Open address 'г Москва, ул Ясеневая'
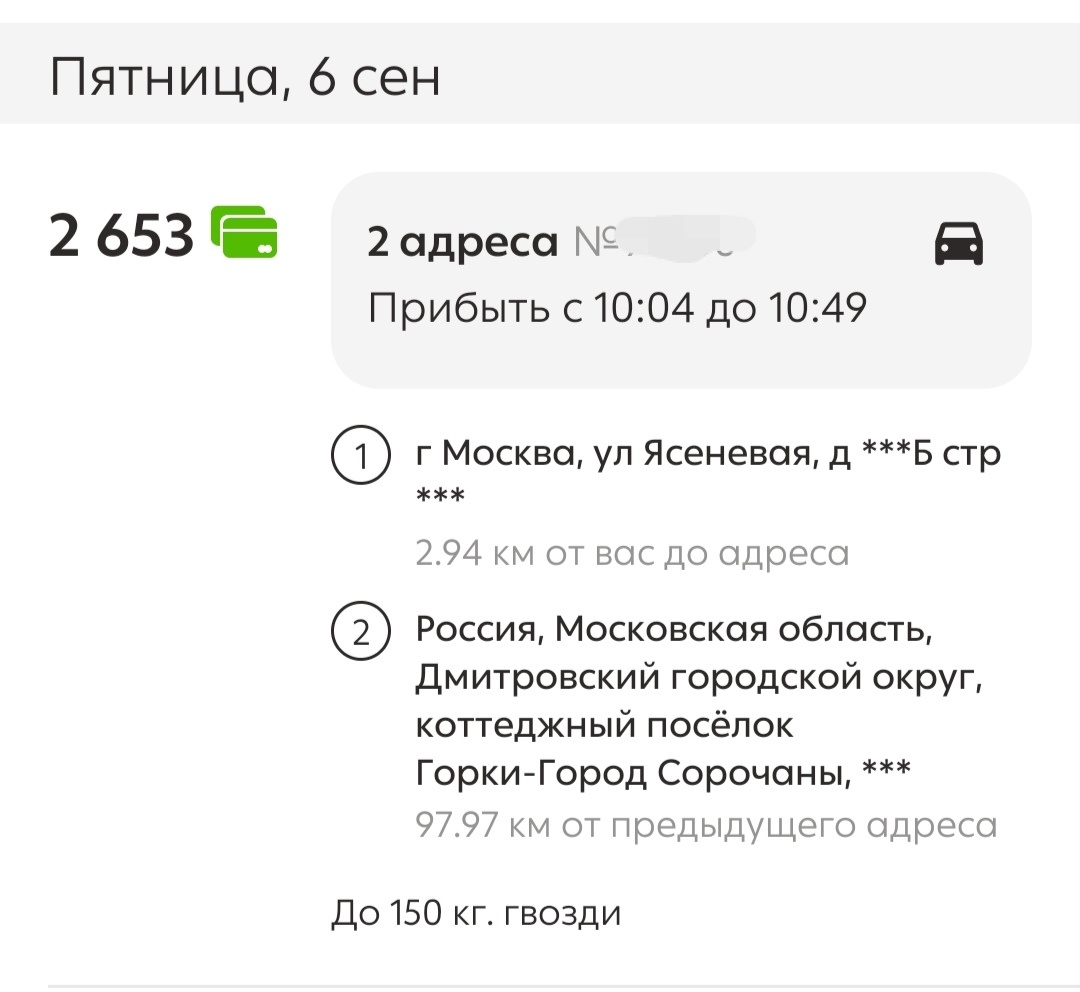The image size is (1080, 992). [708, 474]
